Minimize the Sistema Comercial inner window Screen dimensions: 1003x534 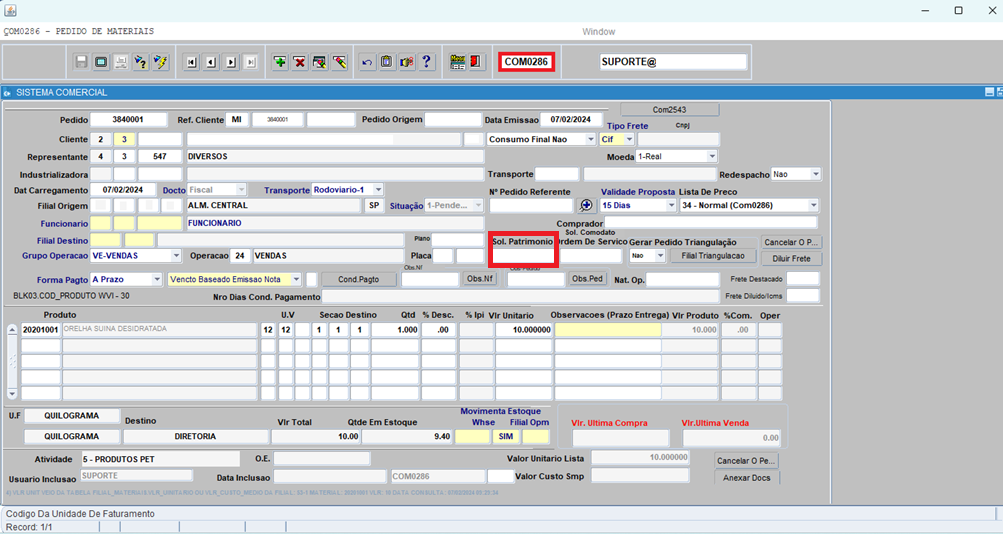point(989,93)
